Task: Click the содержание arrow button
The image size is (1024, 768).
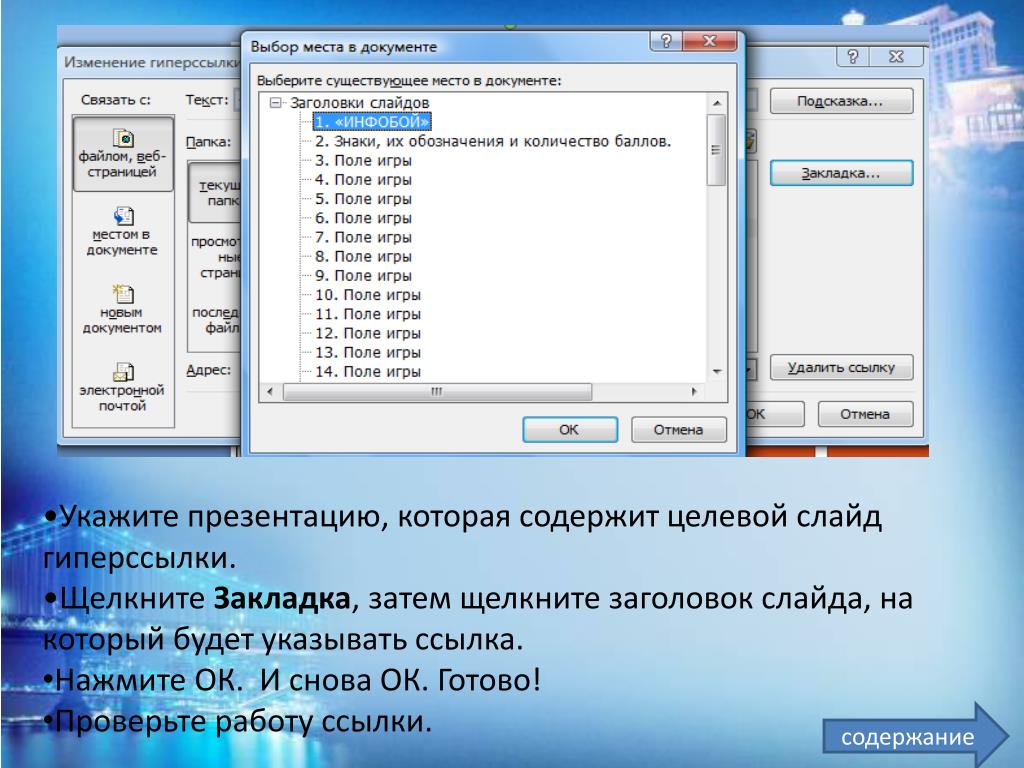Action: coord(916,737)
